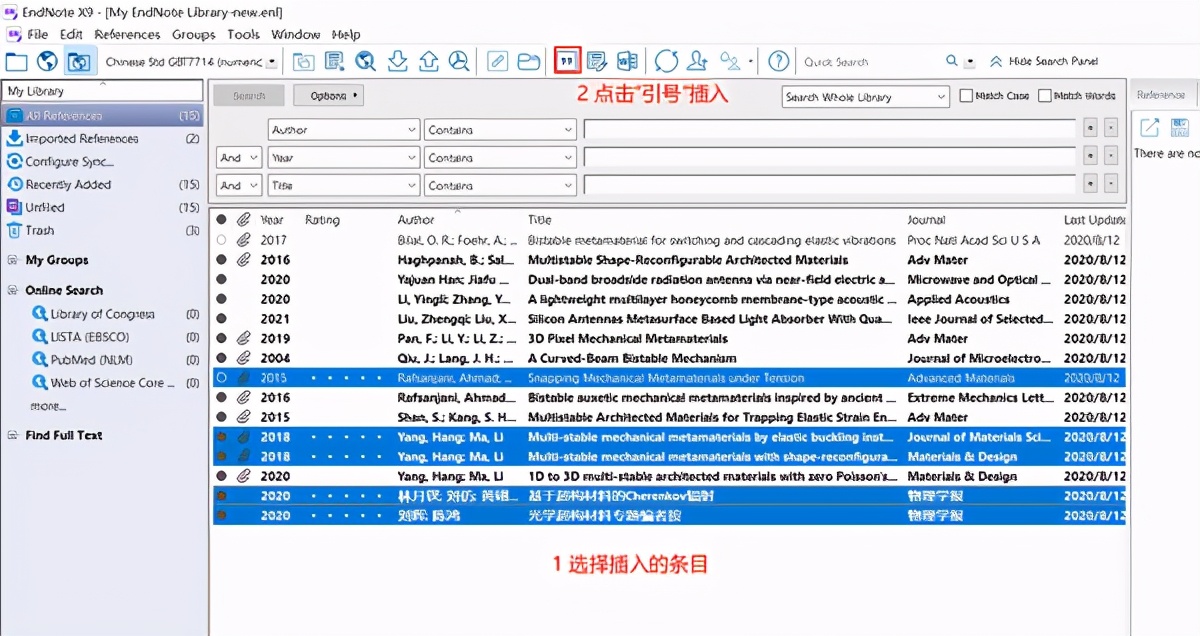This screenshot has width=1200, height=636.
Task: Collapse the Online Search group
Action: (12, 290)
